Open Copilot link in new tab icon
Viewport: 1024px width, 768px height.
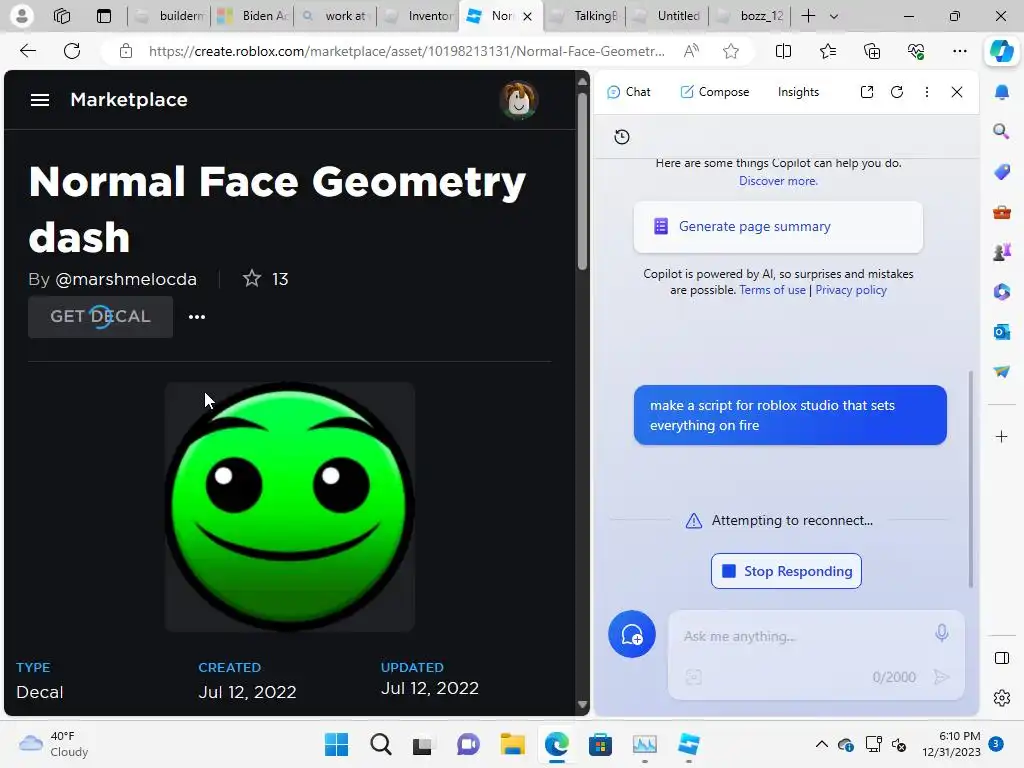[x=867, y=92]
